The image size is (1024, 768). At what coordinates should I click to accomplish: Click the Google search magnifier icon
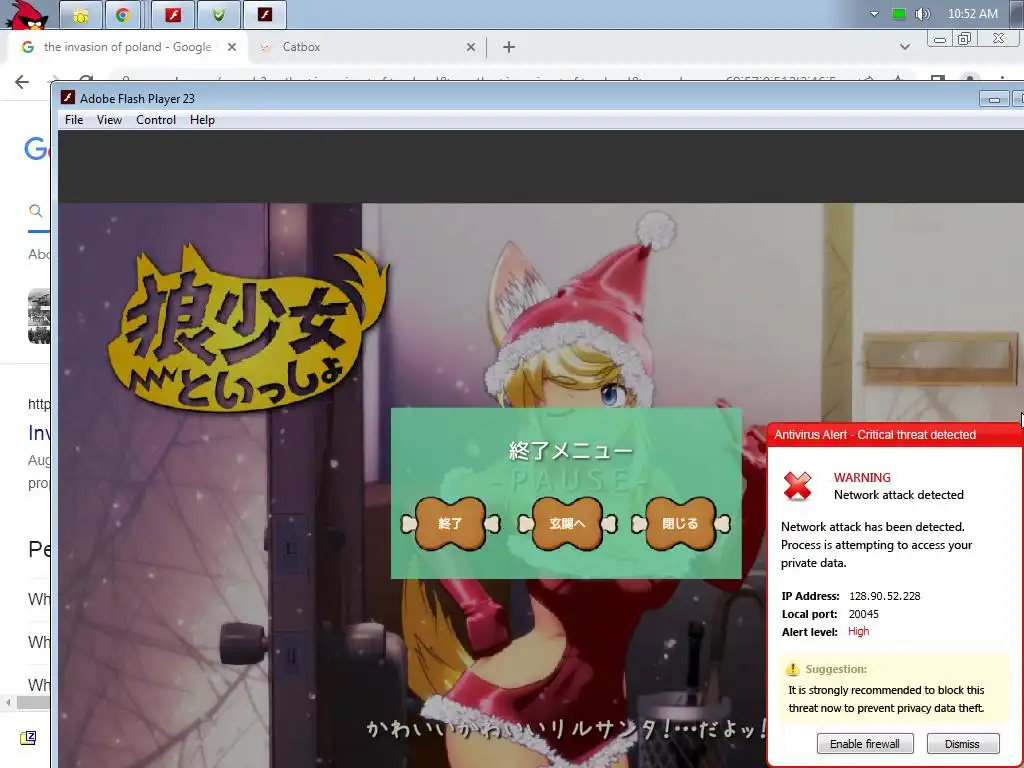coord(36,211)
